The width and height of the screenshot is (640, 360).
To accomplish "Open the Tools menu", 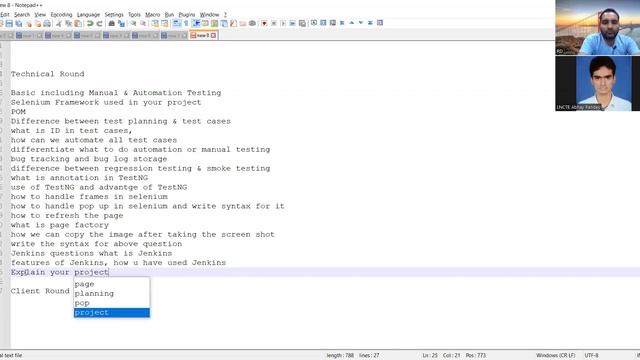I will pos(134,15).
